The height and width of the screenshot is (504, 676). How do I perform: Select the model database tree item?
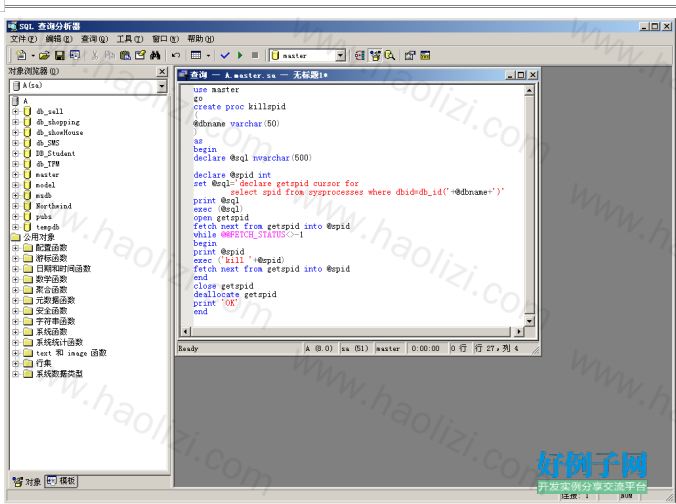coord(46,185)
